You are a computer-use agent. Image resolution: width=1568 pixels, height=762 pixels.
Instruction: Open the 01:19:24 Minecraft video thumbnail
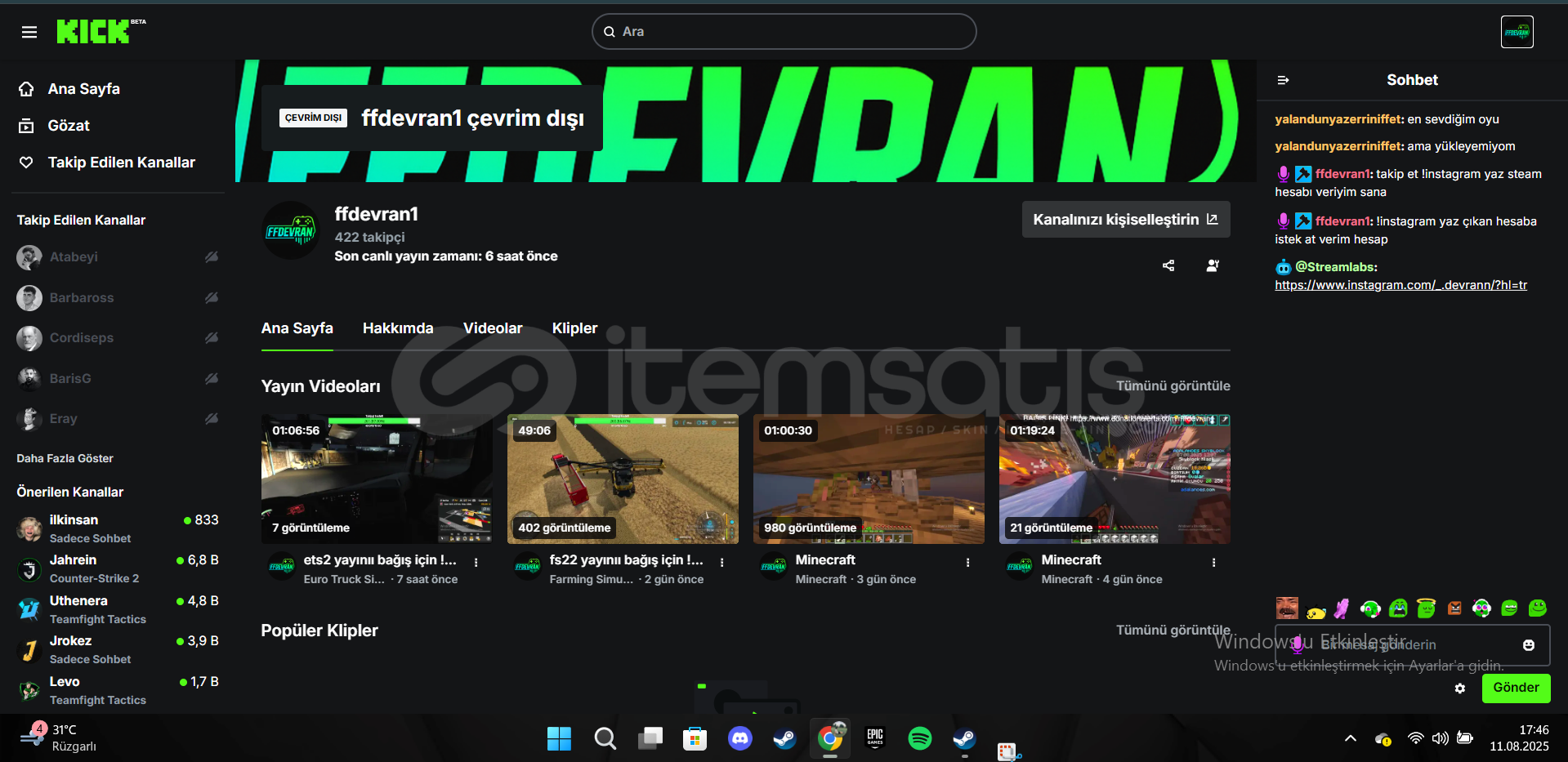1115,479
